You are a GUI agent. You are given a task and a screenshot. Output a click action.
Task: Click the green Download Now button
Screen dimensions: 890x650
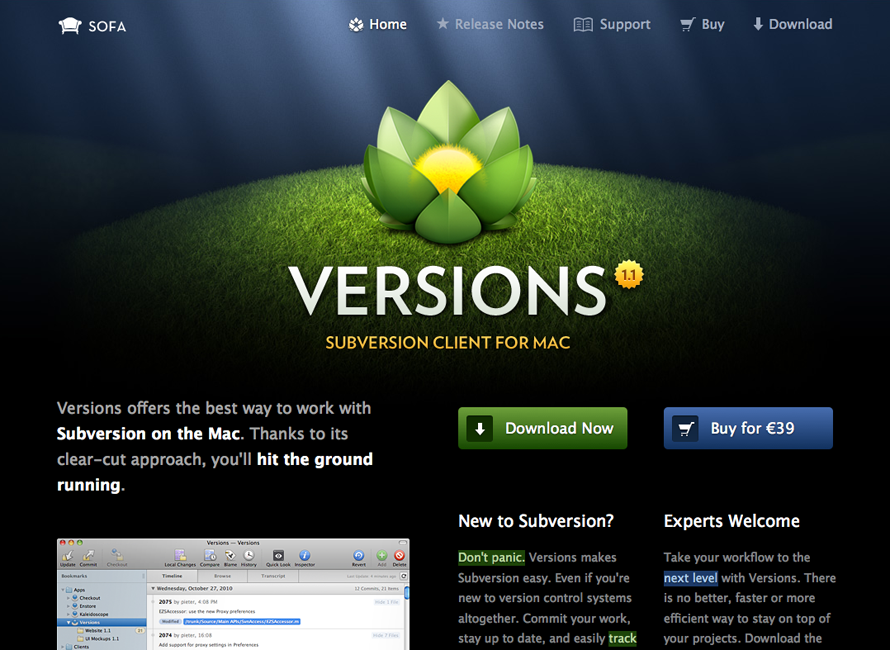coord(543,428)
